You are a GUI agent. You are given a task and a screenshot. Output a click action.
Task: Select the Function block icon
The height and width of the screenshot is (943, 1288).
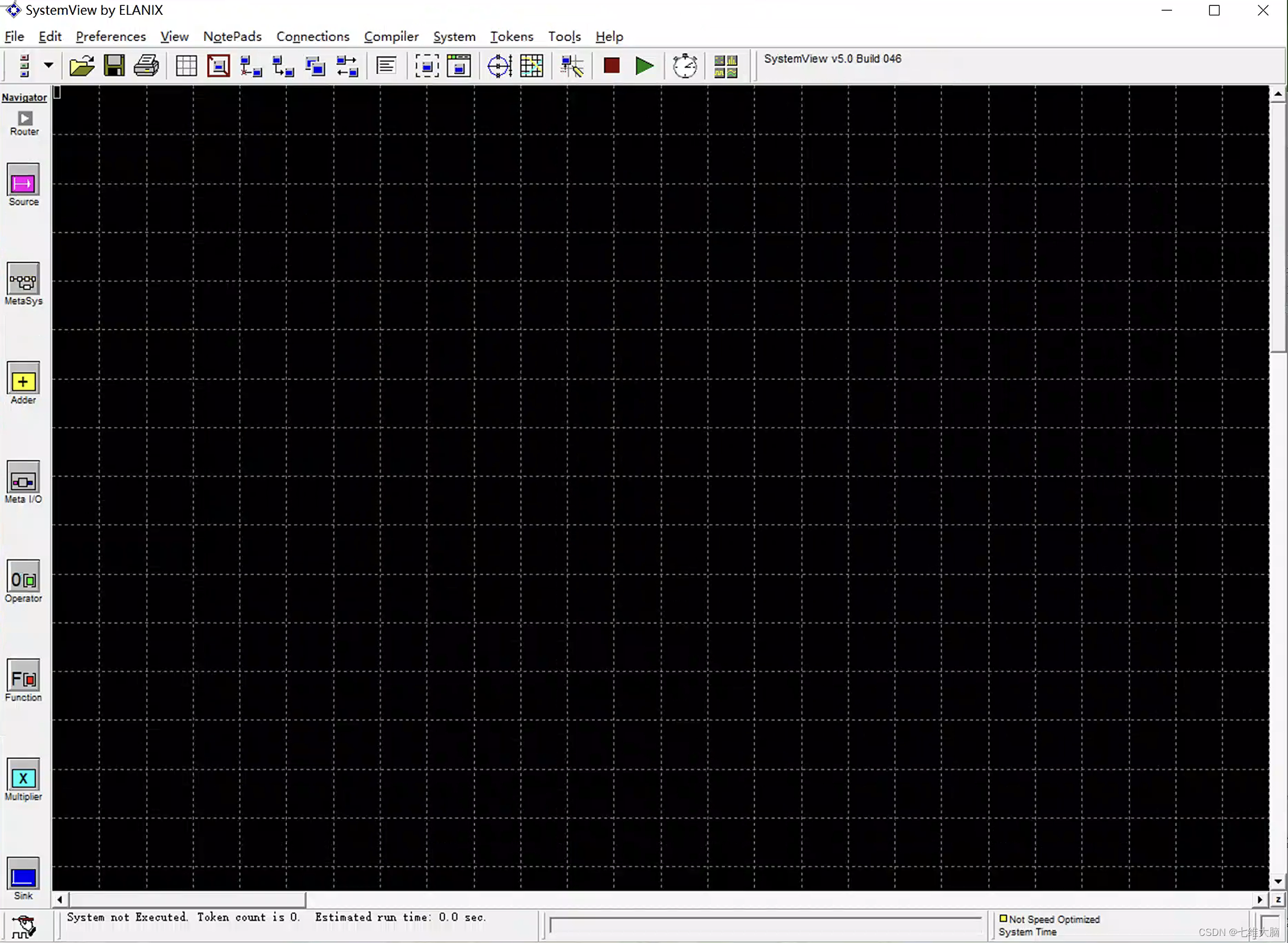click(22, 678)
